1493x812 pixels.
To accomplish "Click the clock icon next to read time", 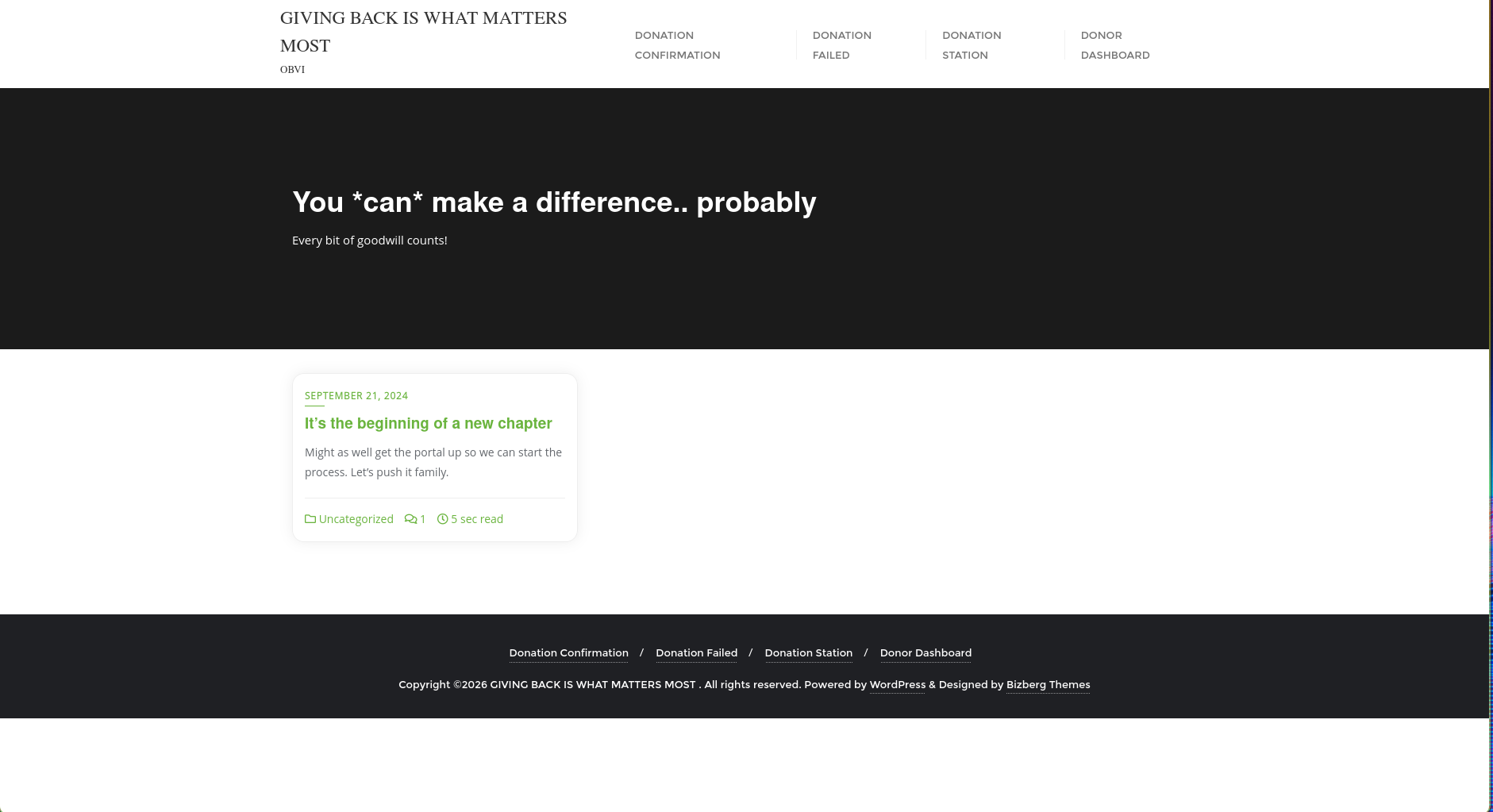I will click(x=442, y=518).
